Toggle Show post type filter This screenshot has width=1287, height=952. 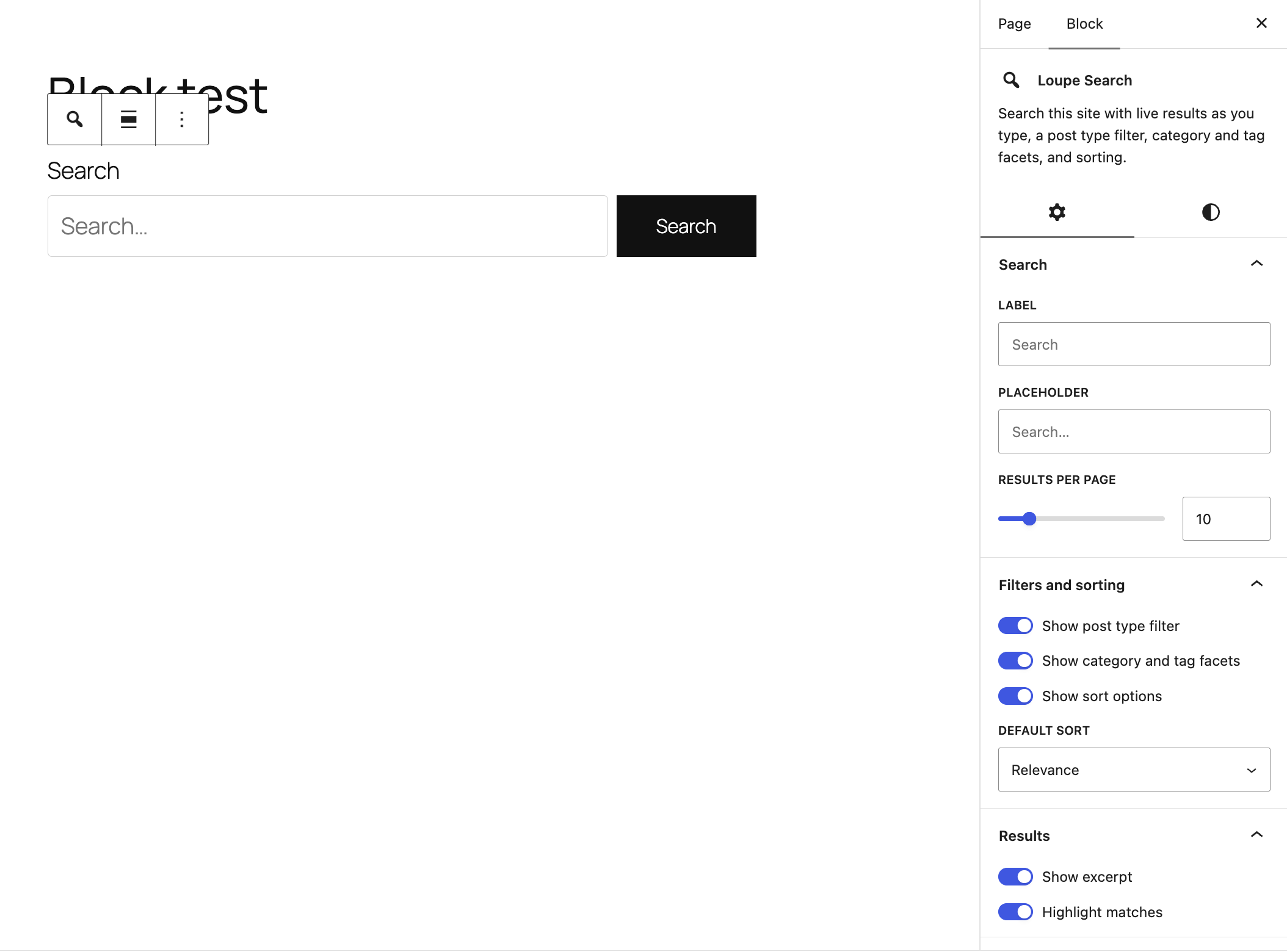click(1015, 626)
